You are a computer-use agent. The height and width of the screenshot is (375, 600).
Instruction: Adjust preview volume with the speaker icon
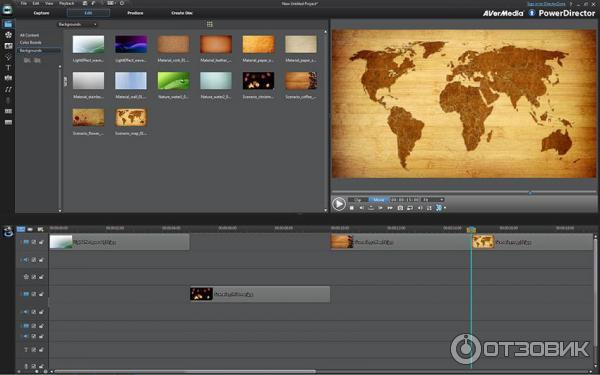pyautogui.click(x=419, y=208)
